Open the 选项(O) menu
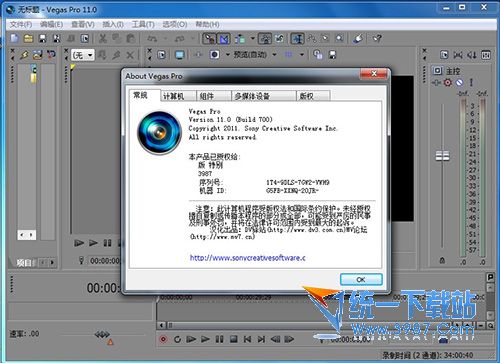The width and height of the screenshot is (500, 363). click(x=175, y=24)
